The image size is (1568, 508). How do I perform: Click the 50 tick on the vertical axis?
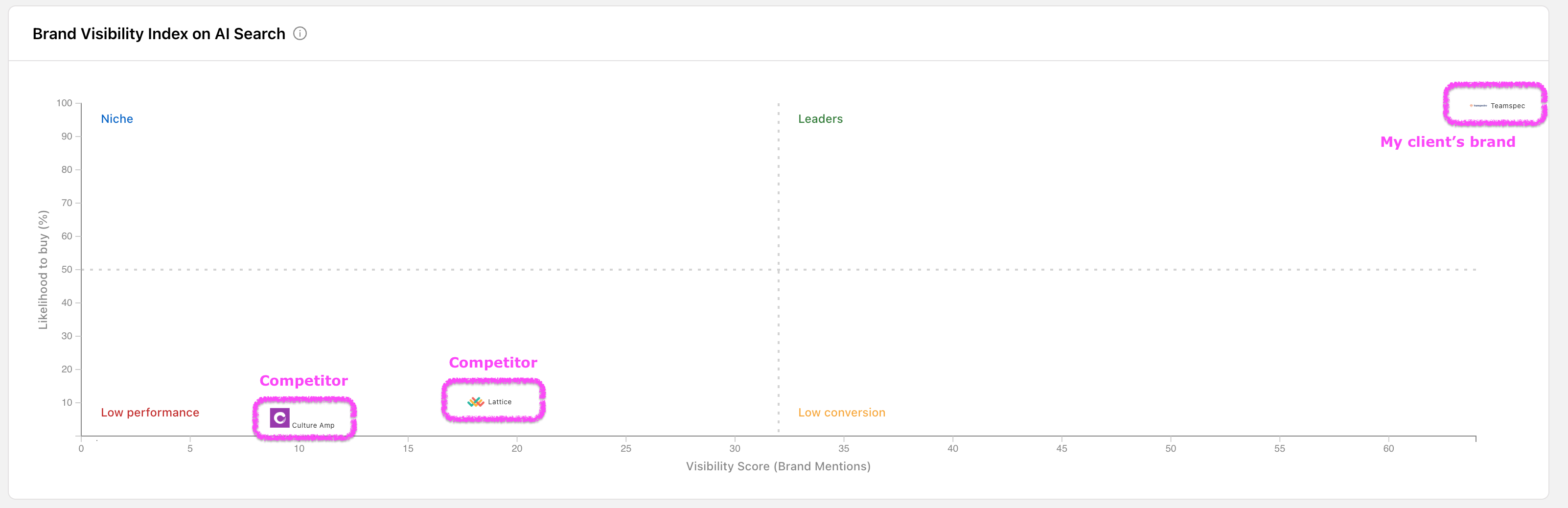click(67, 270)
